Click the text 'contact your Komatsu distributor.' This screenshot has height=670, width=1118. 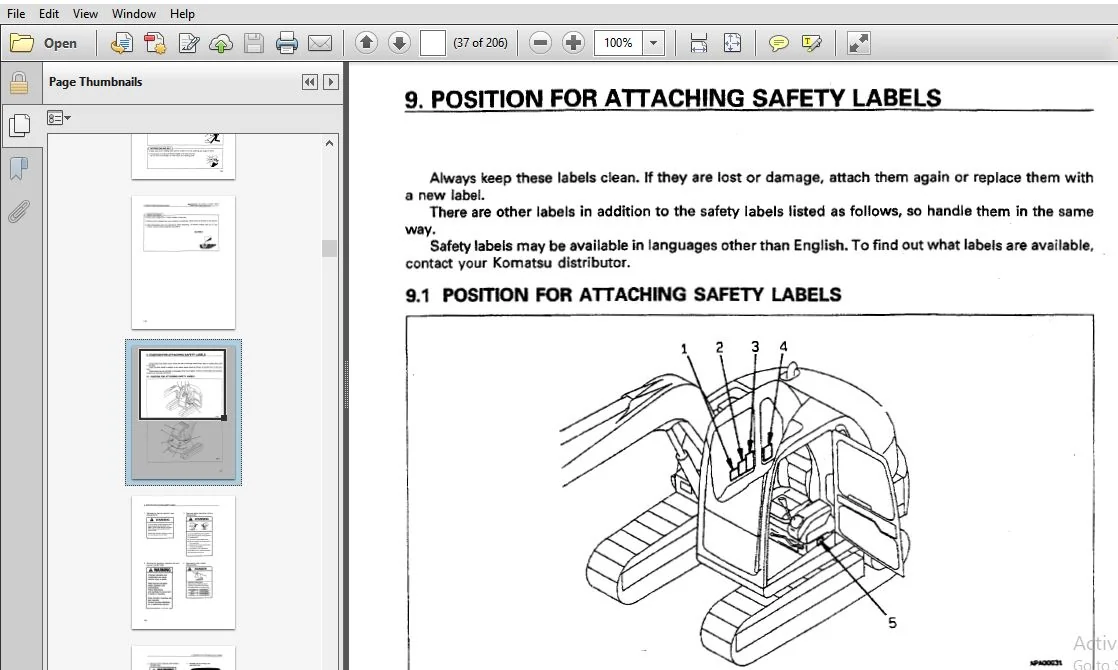coord(518,263)
